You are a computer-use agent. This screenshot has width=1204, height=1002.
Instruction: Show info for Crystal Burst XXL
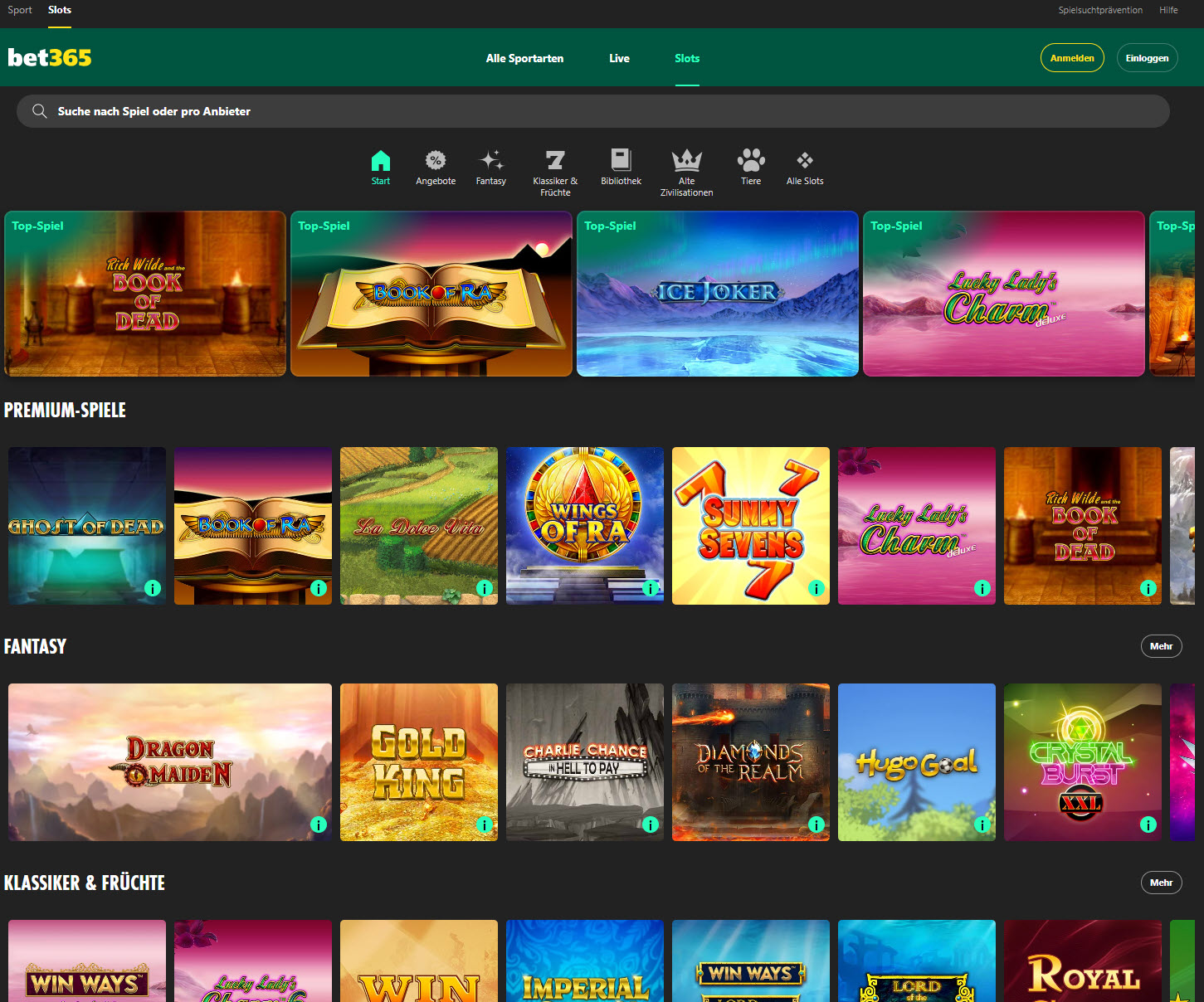click(x=1148, y=824)
